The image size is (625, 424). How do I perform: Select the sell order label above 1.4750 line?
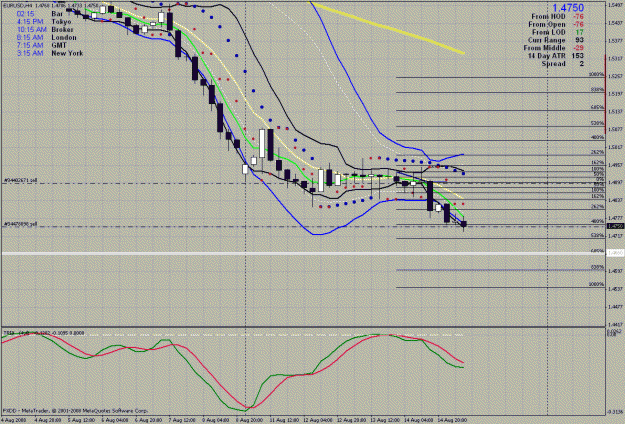point(20,224)
